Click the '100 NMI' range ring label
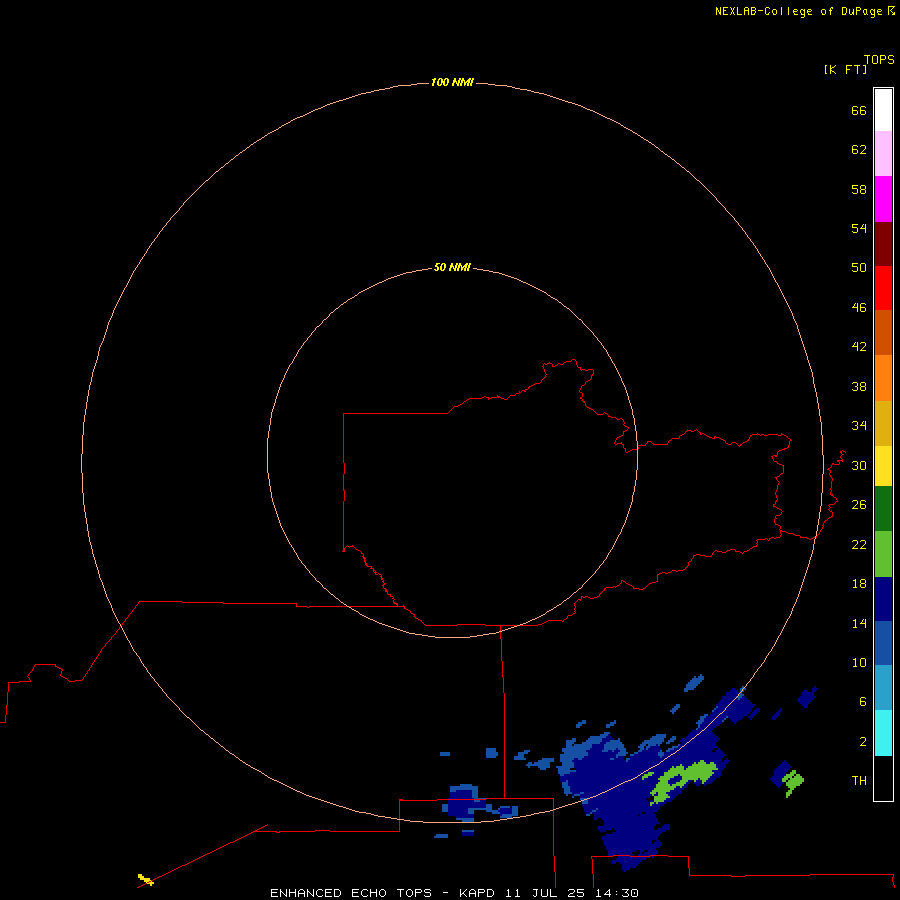 click(x=452, y=83)
